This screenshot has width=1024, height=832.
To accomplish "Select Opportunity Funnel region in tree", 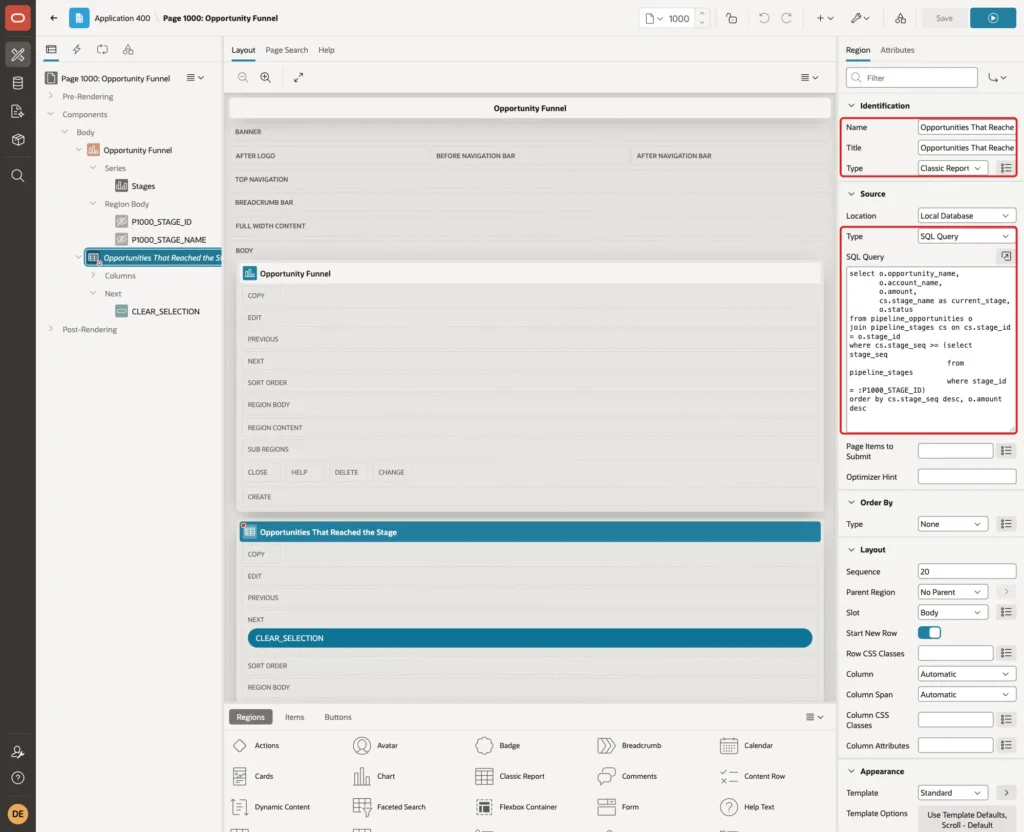I will tap(137, 150).
